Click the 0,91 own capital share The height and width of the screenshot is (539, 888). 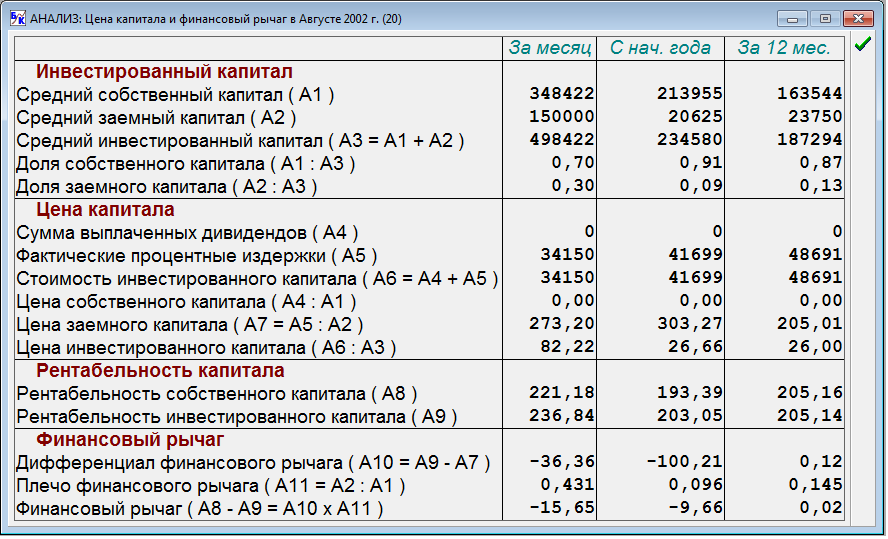click(701, 163)
